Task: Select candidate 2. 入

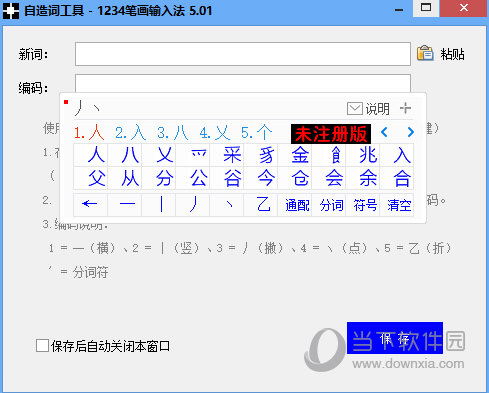Action: click(x=131, y=133)
